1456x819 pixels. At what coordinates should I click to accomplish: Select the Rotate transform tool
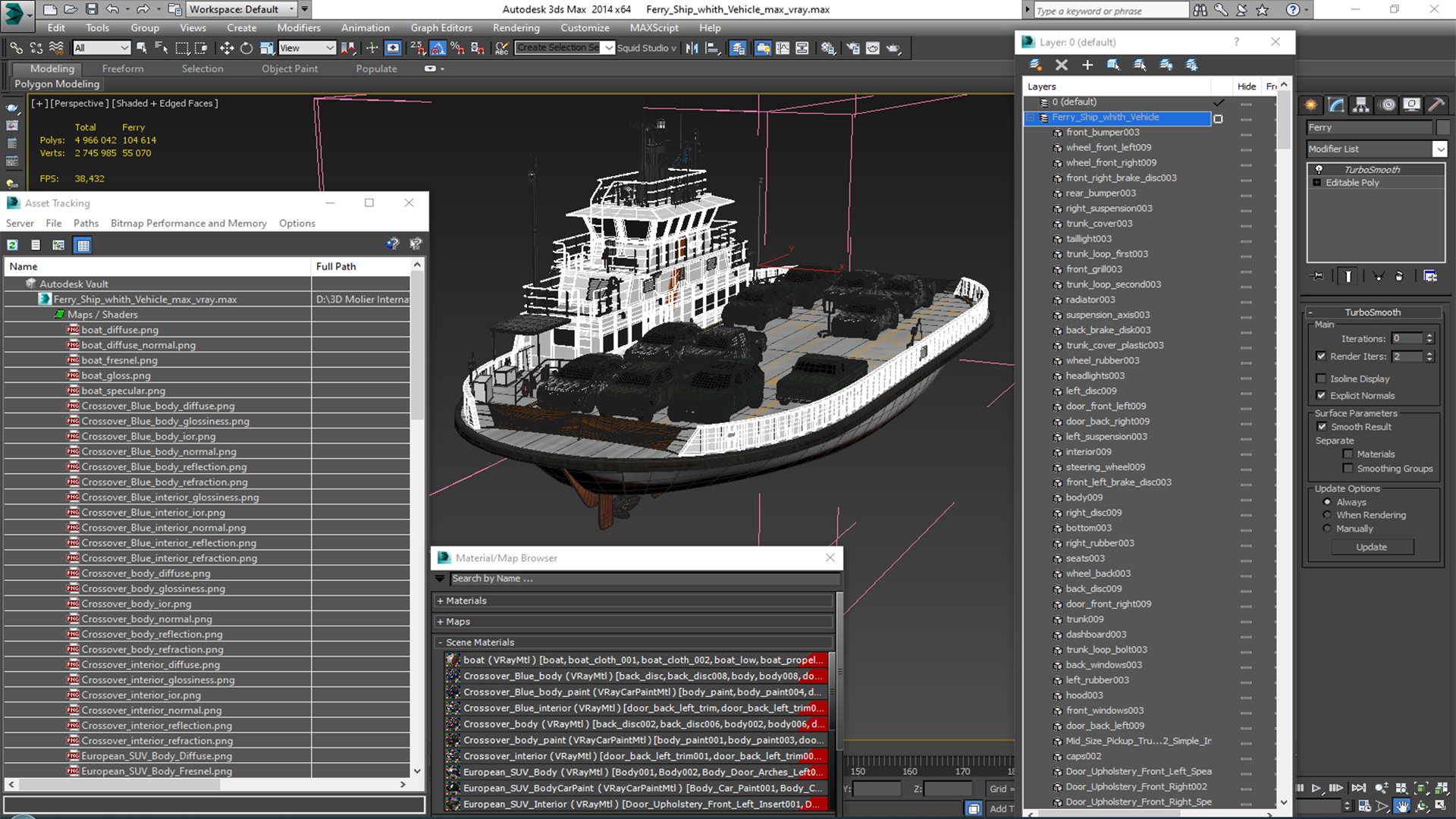click(246, 48)
